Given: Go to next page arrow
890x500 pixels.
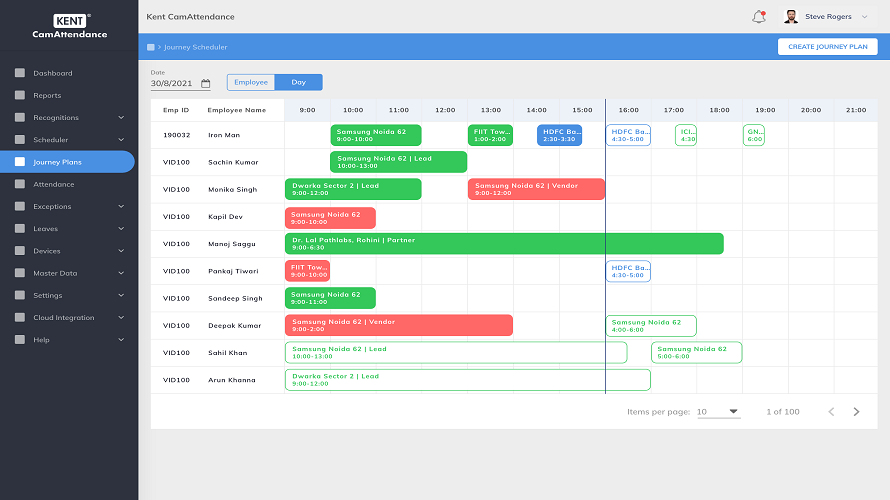Looking at the screenshot, I should point(857,411).
